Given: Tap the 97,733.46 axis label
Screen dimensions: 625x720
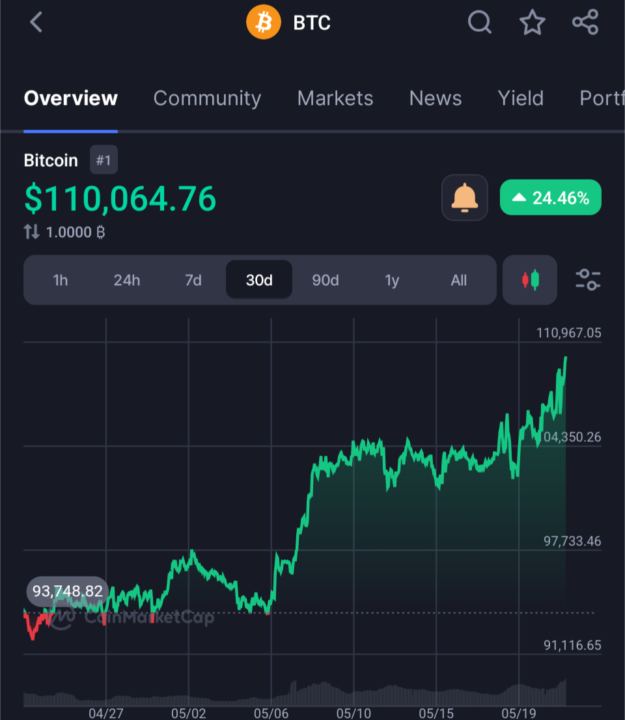Looking at the screenshot, I should 572,541.
